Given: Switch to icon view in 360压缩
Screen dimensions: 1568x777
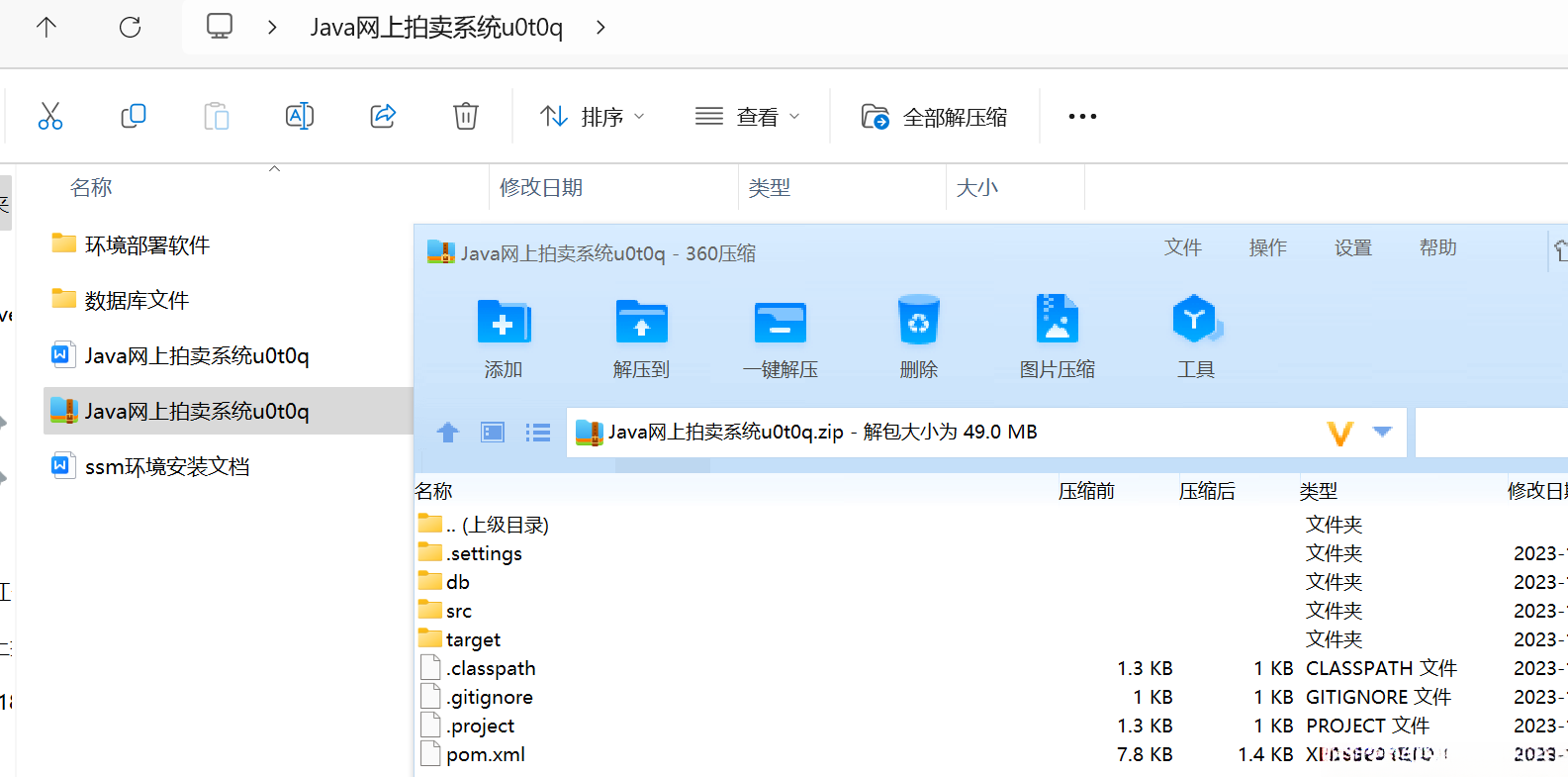Looking at the screenshot, I should [x=493, y=433].
